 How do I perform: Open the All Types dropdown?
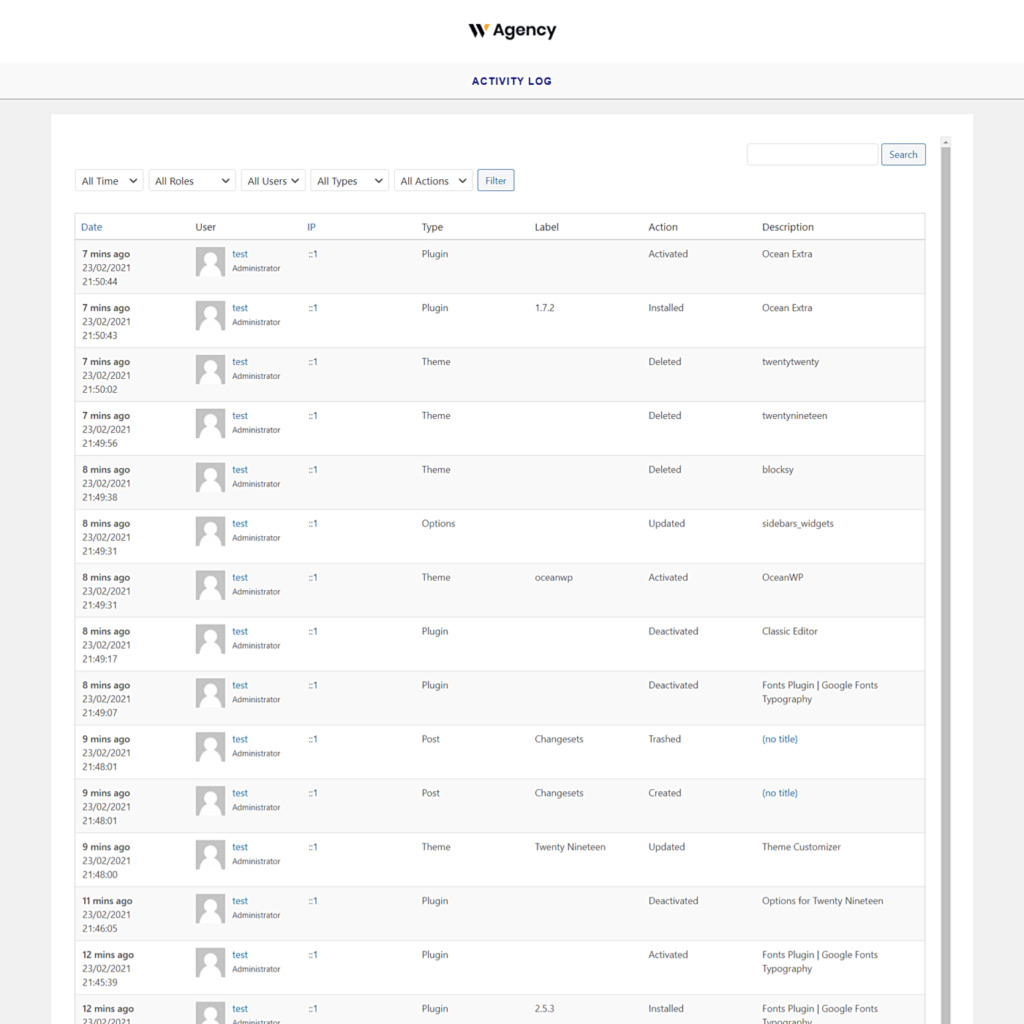(349, 180)
